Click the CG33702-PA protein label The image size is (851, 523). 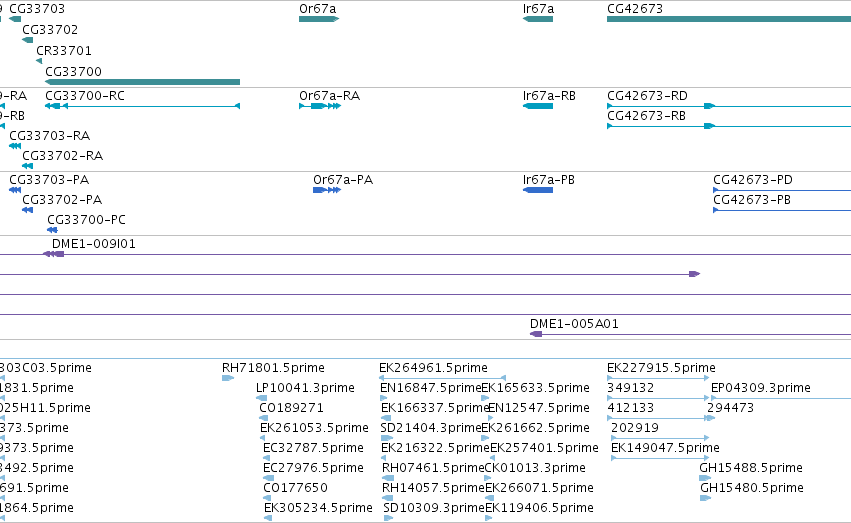click(62, 200)
